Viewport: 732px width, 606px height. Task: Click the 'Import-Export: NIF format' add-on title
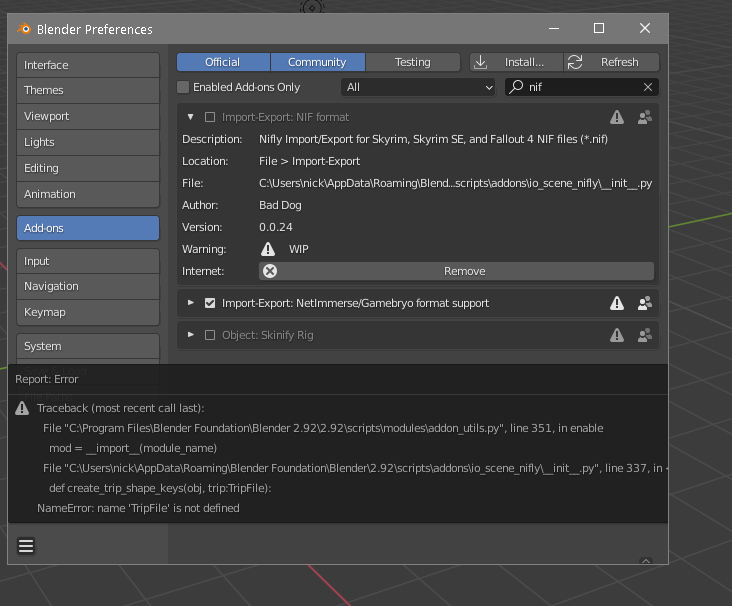[x=285, y=117]
